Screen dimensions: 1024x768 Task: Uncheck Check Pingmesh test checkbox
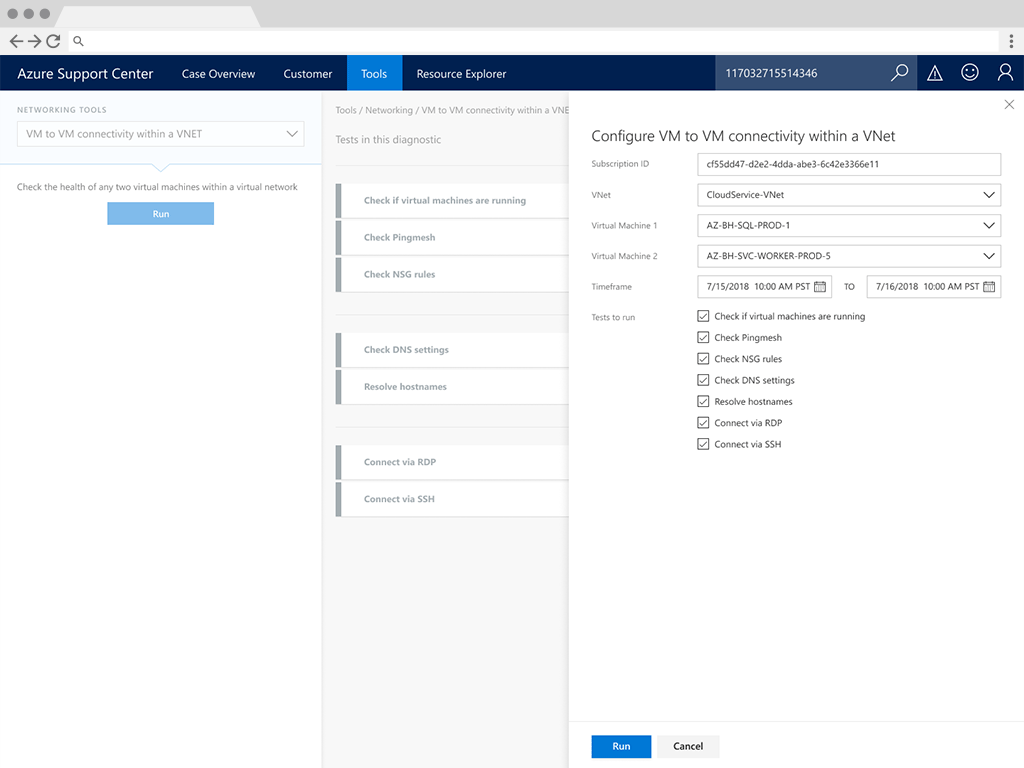pyautogui.click(x=703, y=338)
